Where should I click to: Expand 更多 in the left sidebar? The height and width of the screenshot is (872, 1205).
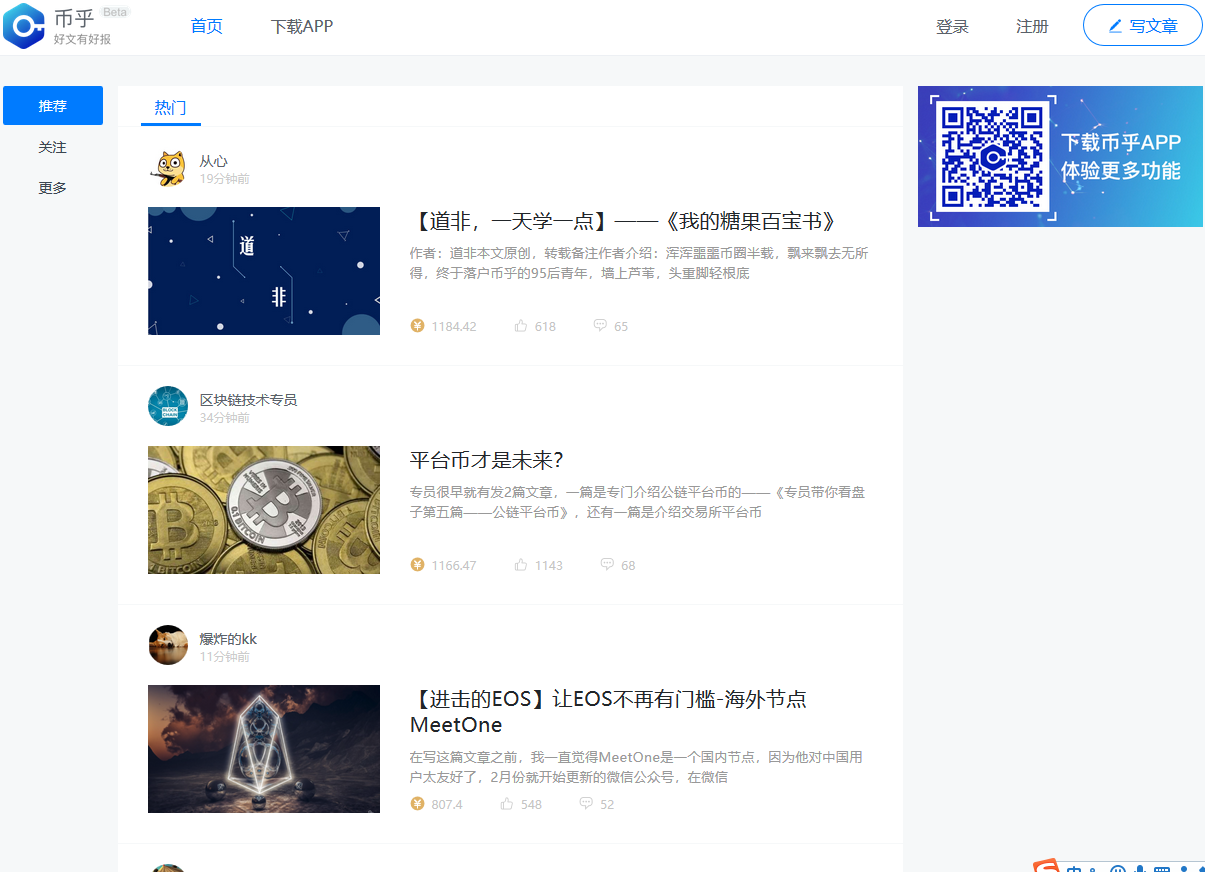coord(52,187)
